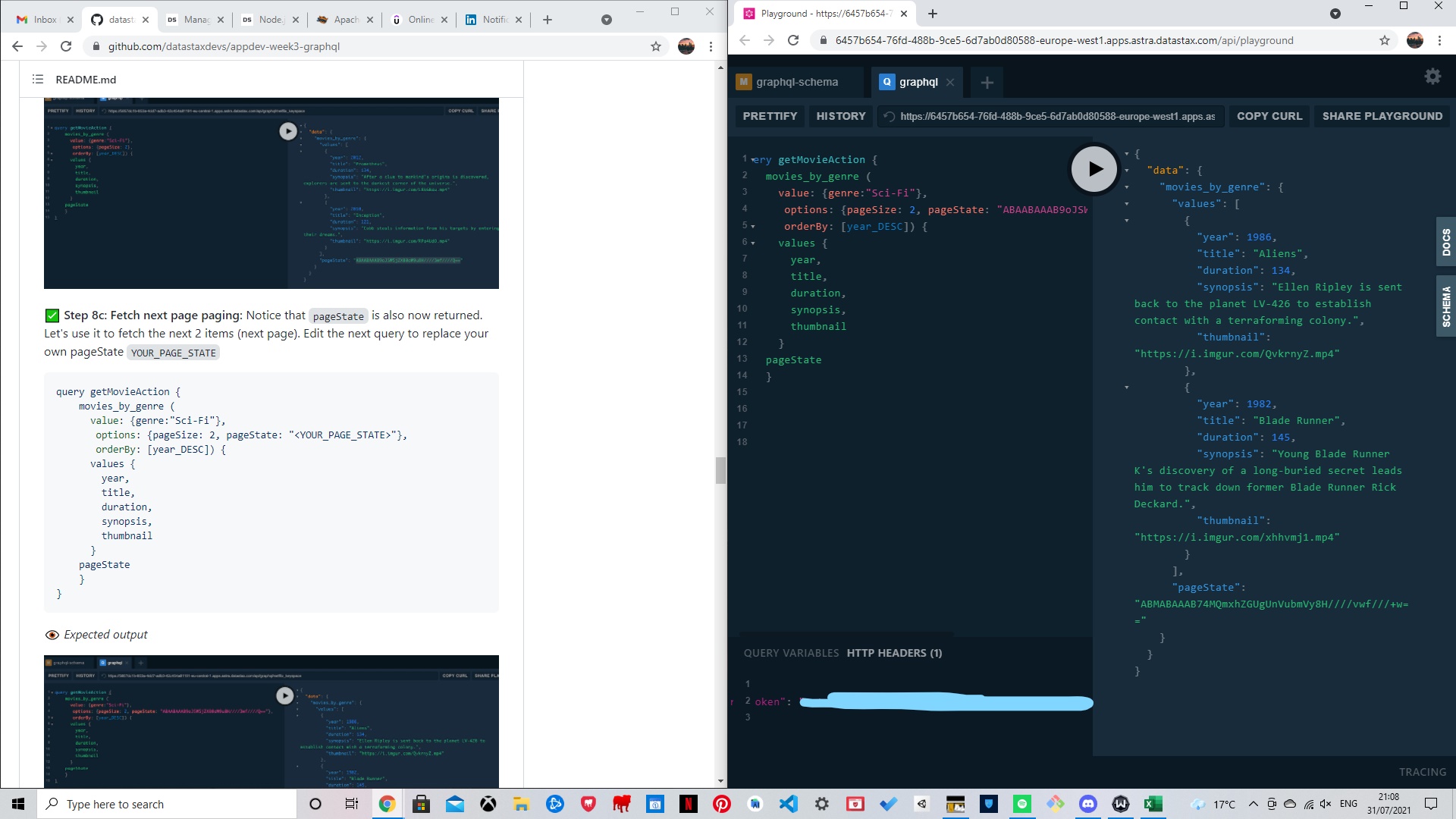Switch to the graphql-schema tab
This screenshot has height=819, width=1456.
(x=796, y=82)
